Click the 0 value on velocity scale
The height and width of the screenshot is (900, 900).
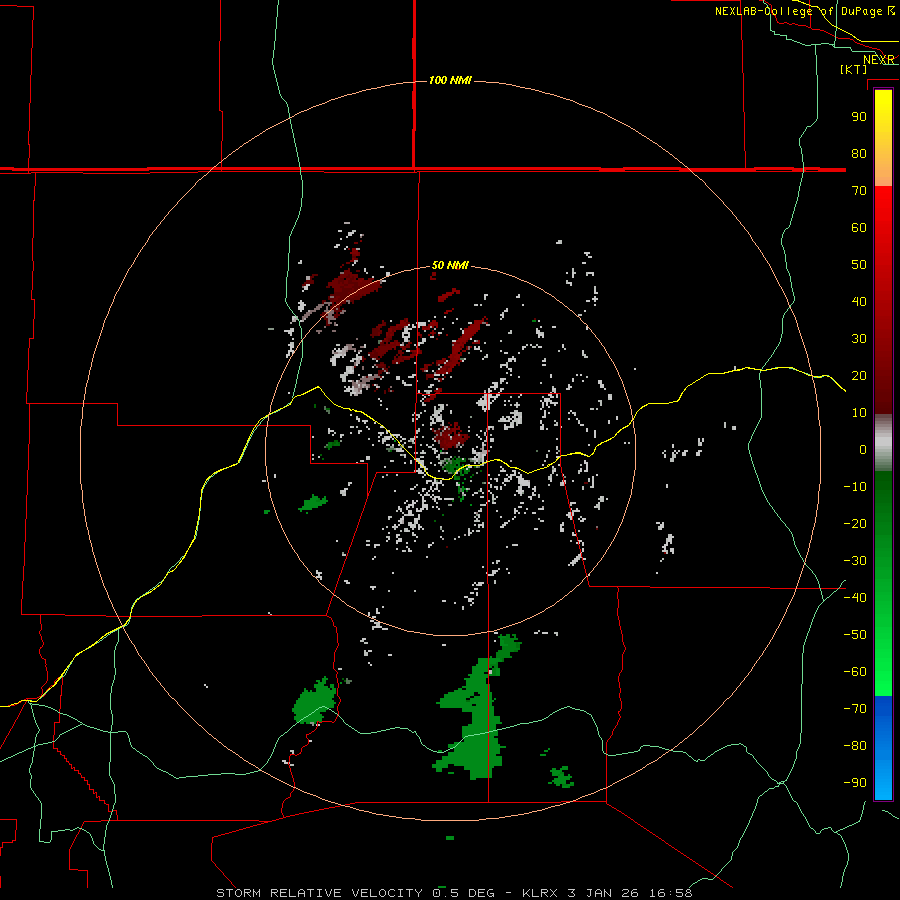coord(863,450)
